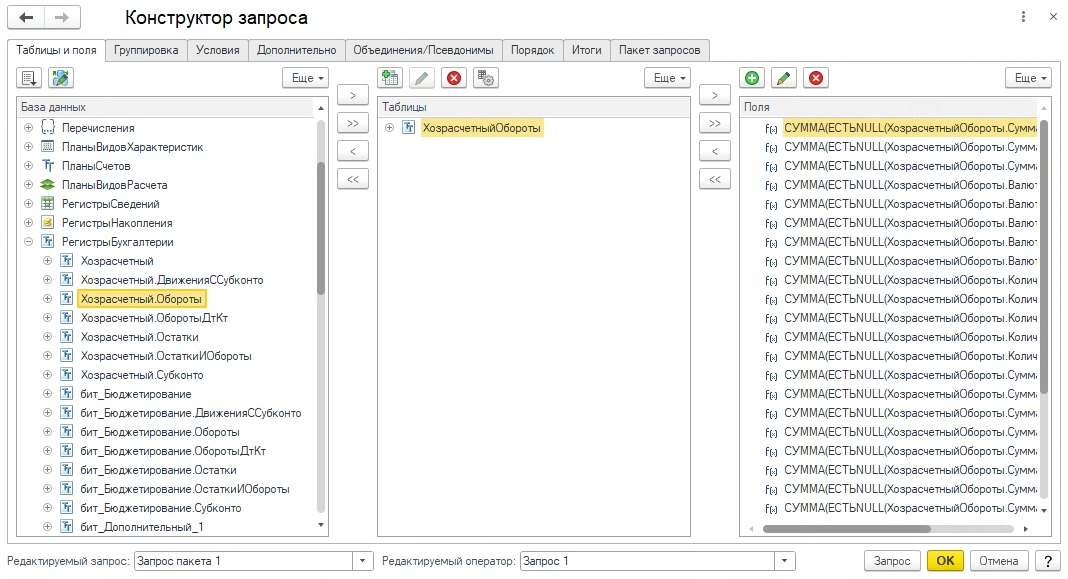Screen dimensions: 1068x579
Task: Click the add table icon in Таблицы toolbar
Action: click(390, 78)
